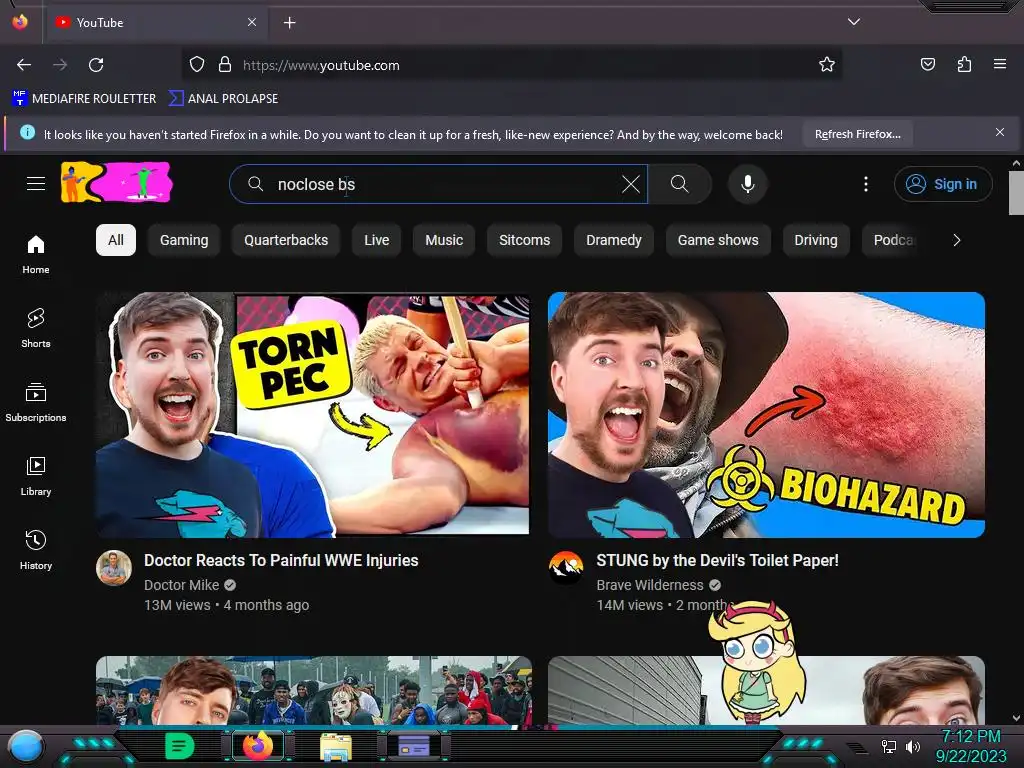
Task: Toggle the YouTube guide hamburger menu
Action: click(x=36, y=184)
